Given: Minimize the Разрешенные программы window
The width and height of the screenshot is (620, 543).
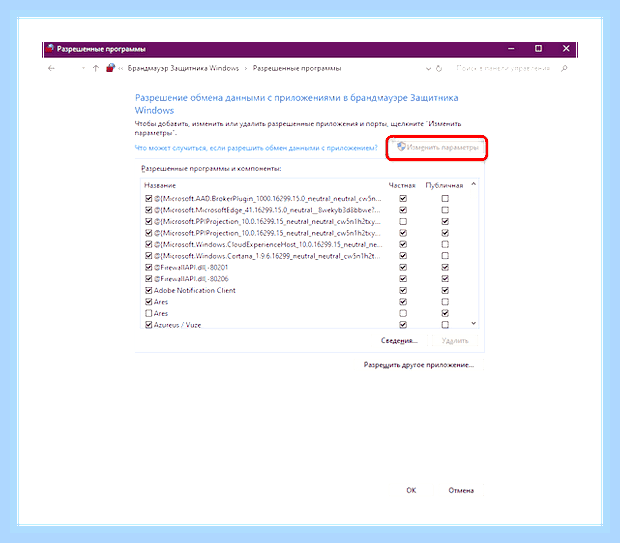Looking at the screenshot, I should point(511,49).
